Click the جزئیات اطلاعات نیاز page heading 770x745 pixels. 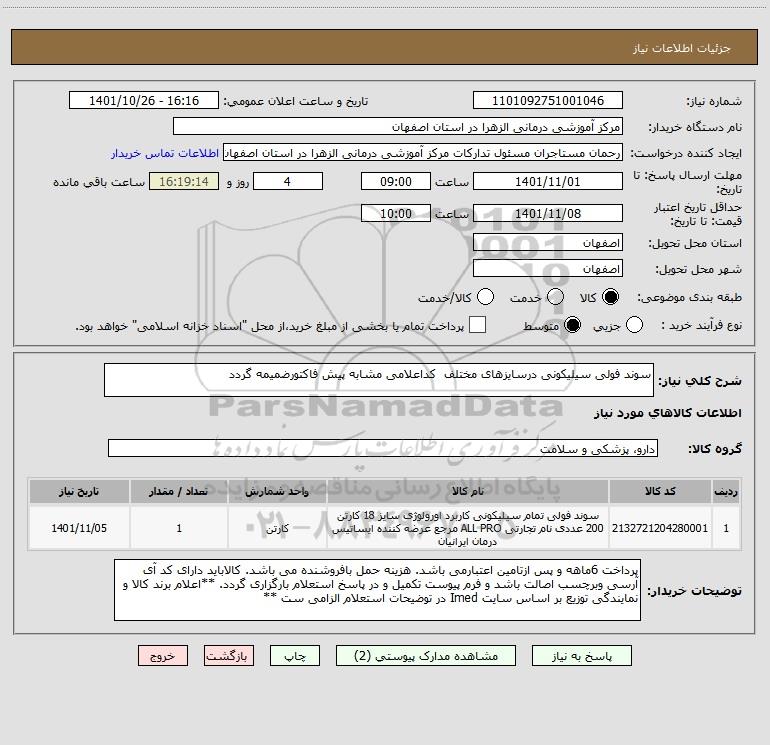[682, 48]
